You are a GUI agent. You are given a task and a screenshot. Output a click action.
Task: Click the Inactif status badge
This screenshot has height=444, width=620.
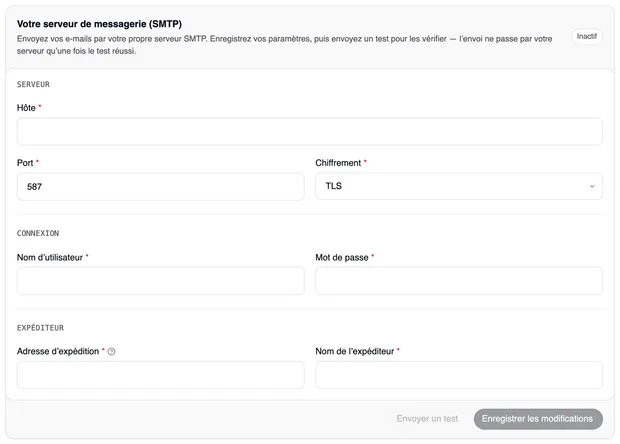586,36
